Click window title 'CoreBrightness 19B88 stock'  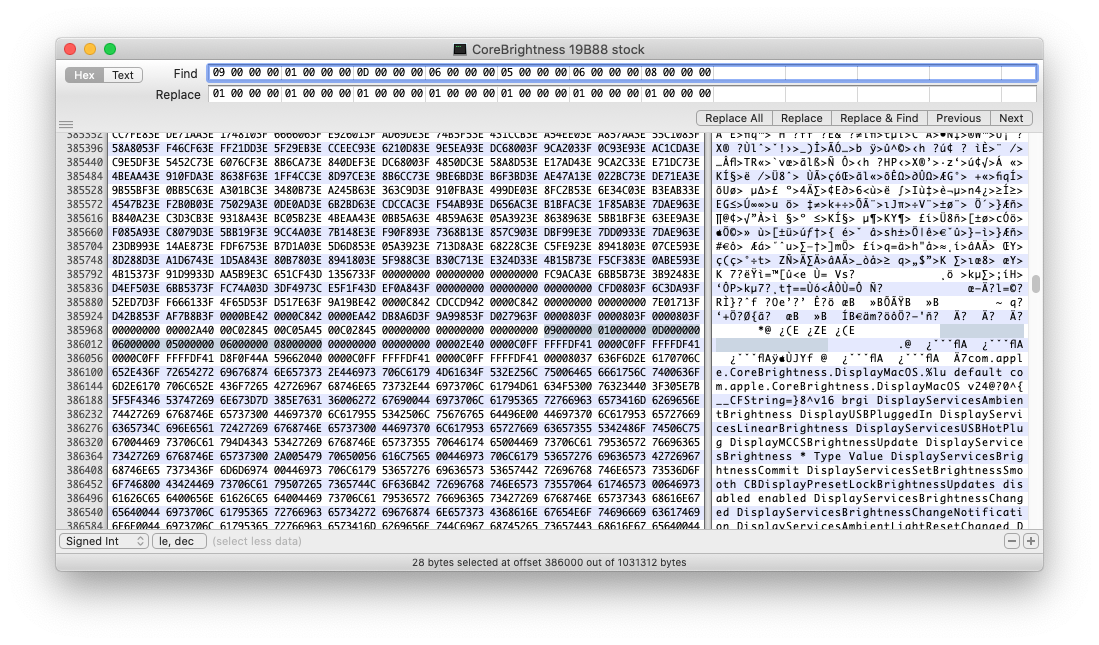pyautogui.click(x=558, y=49)
